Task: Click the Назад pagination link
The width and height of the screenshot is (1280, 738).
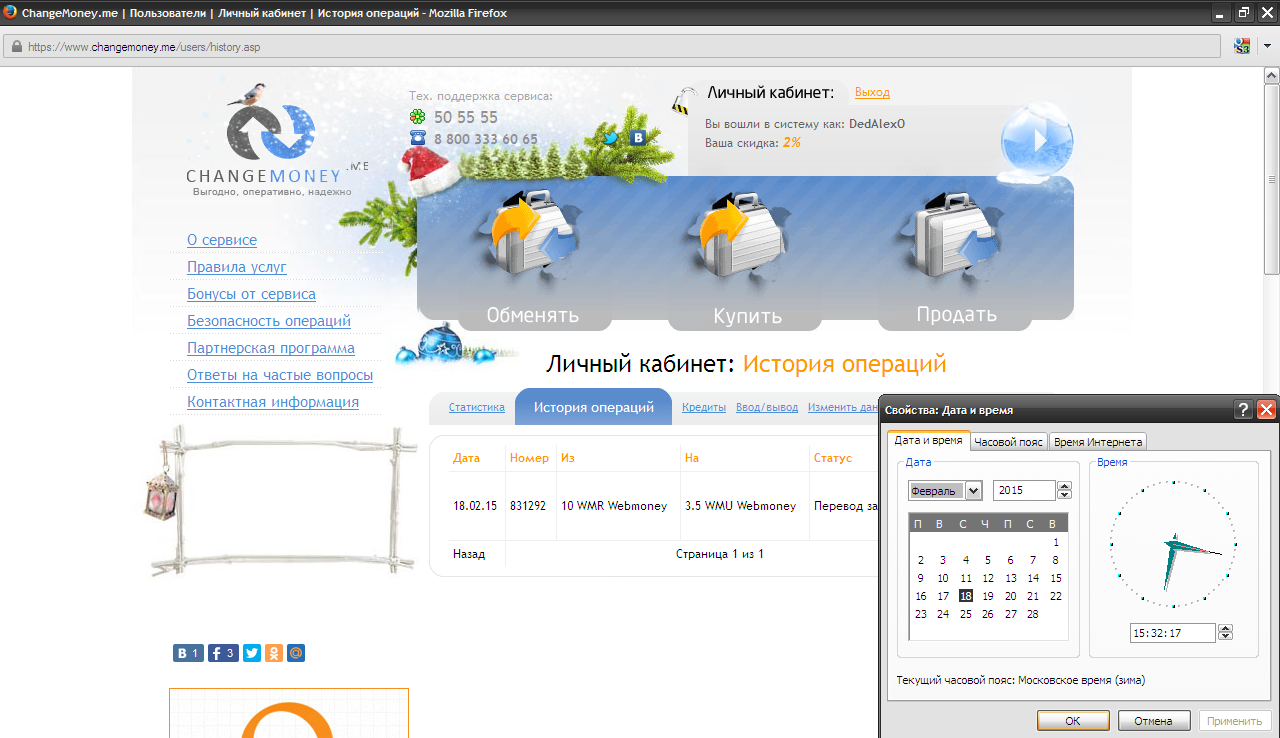Action: tap(469, 554)
